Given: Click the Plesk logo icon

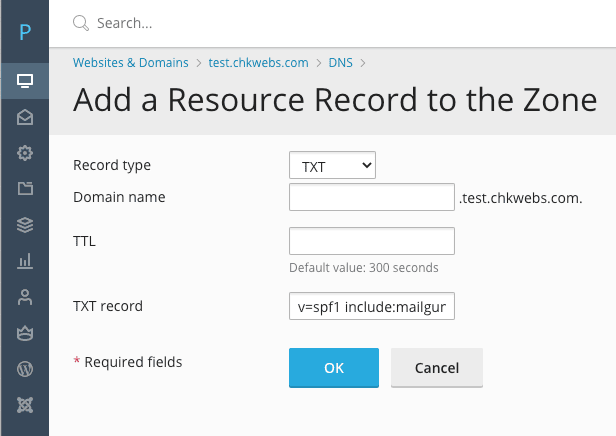Looking at the screenshot, I should [25, 32].
